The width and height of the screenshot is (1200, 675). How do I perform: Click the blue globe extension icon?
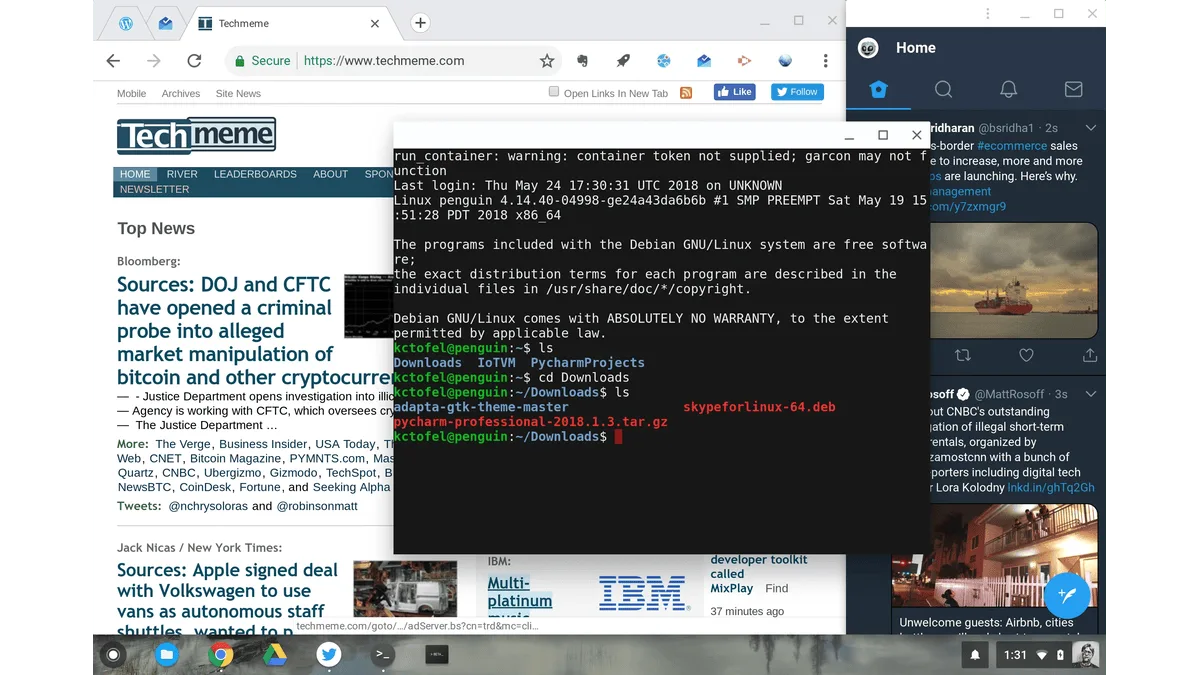pos(663,61)
